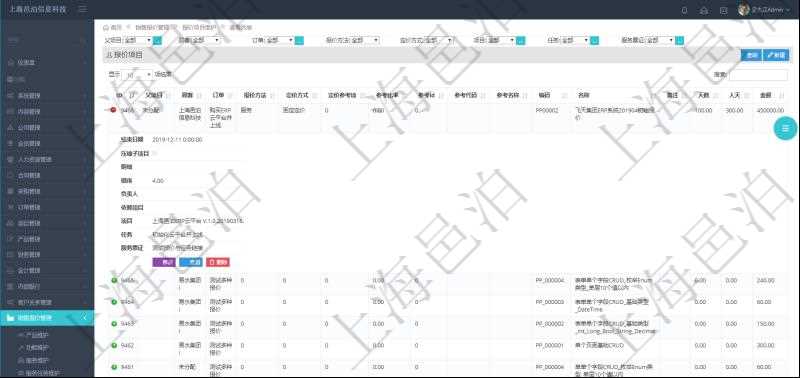Click the 2019-12-11 0:00:00 end date value
Viewport: 800px width, 378px height.
coord(177,139)
